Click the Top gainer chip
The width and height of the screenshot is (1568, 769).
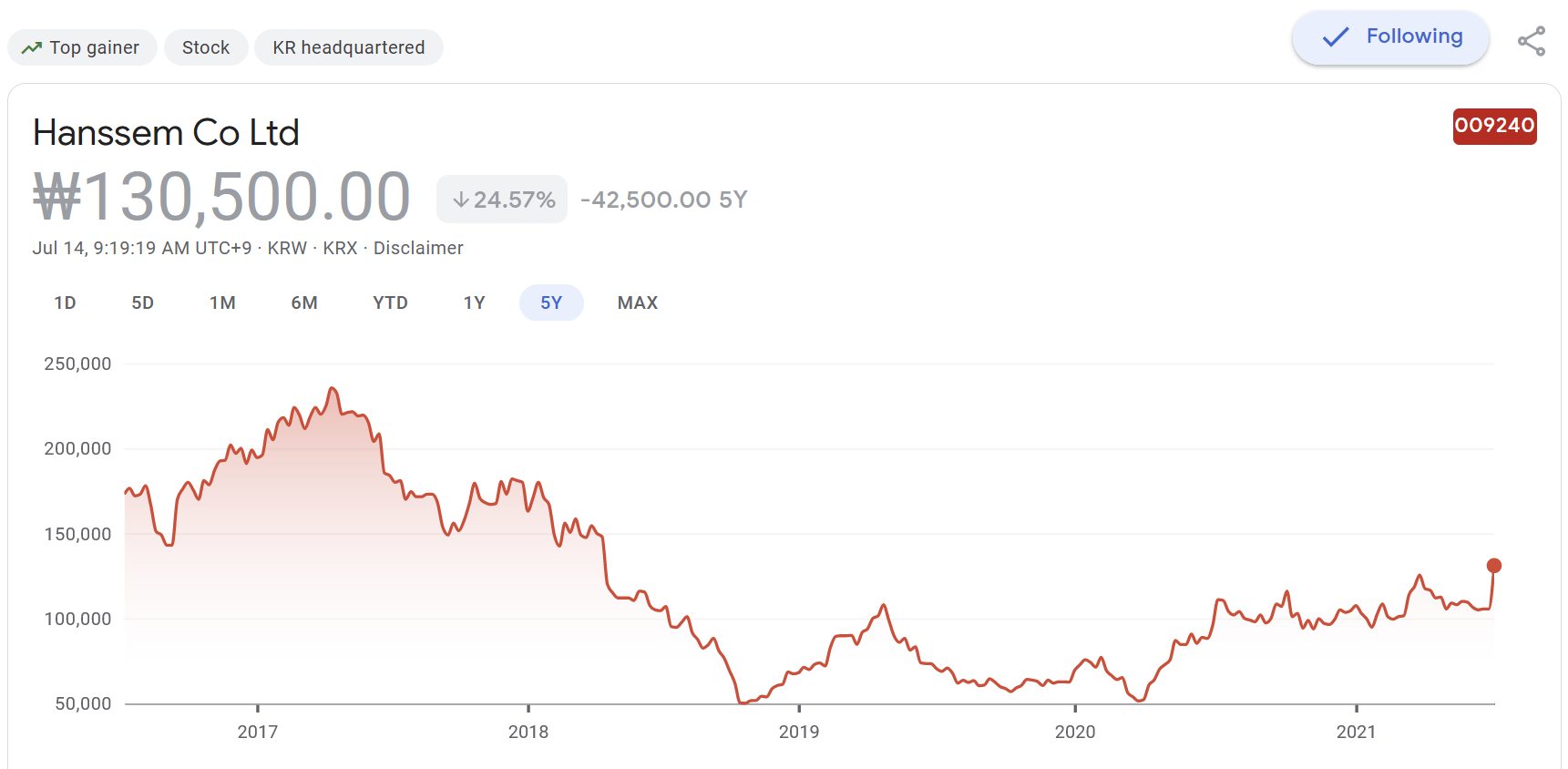pyautogui.click(x=82, y=47)
